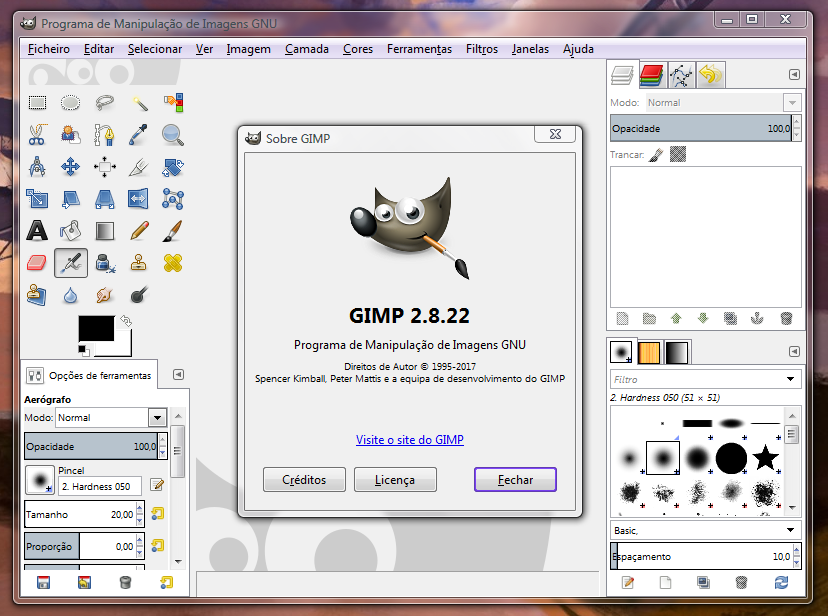
Task: Switch to the Paths tab
Action: 681,75
